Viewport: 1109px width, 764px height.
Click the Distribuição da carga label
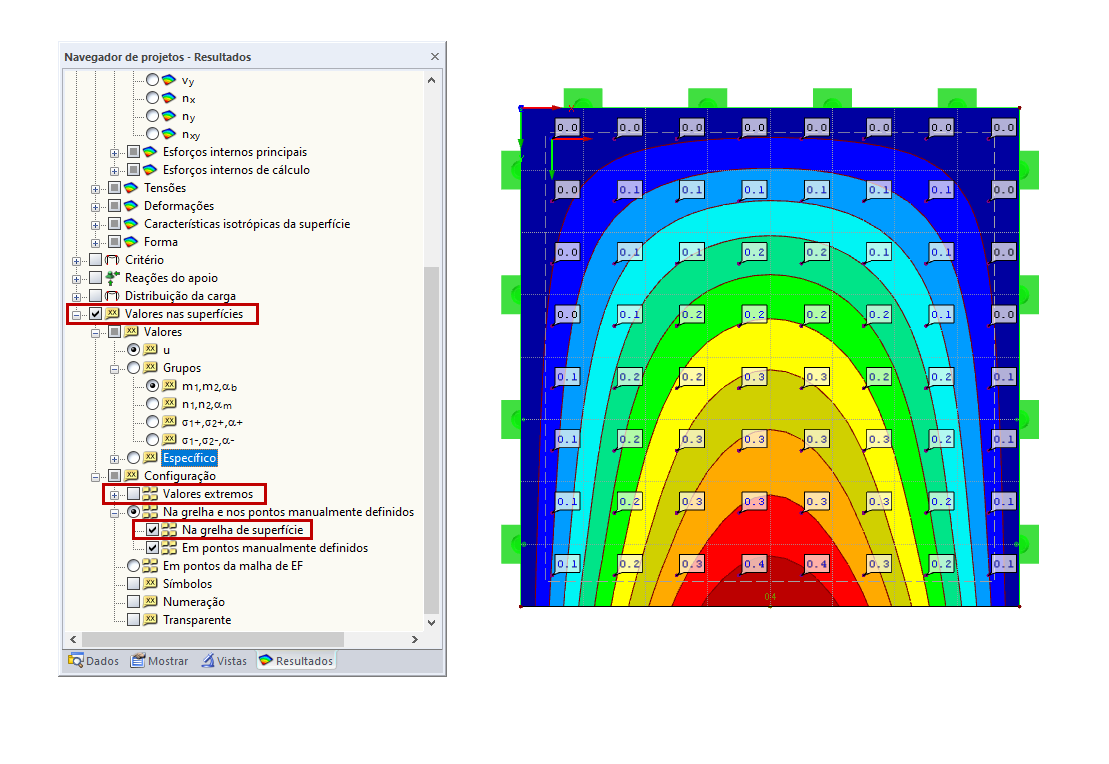pyautogui.click(x=180, y=296)
